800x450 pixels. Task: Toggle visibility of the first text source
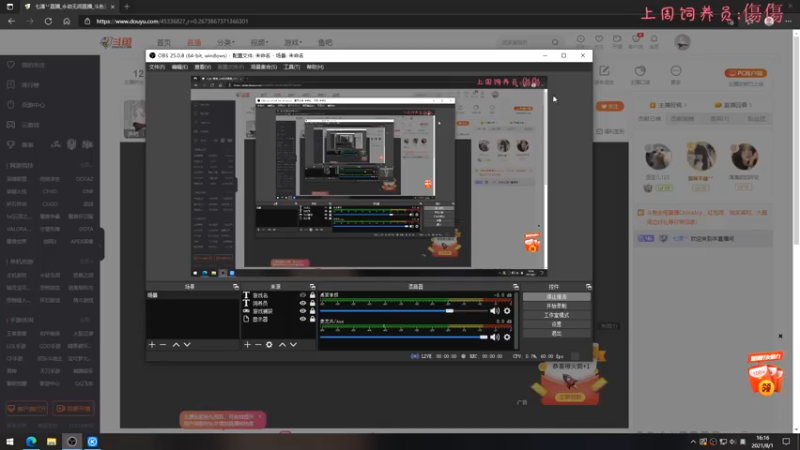point(303,295)
